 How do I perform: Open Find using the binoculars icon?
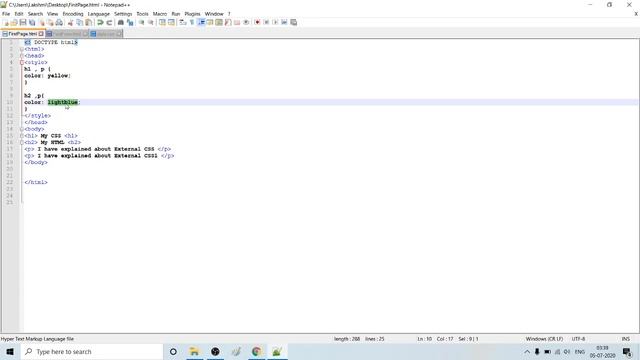[x=120, y=22]
